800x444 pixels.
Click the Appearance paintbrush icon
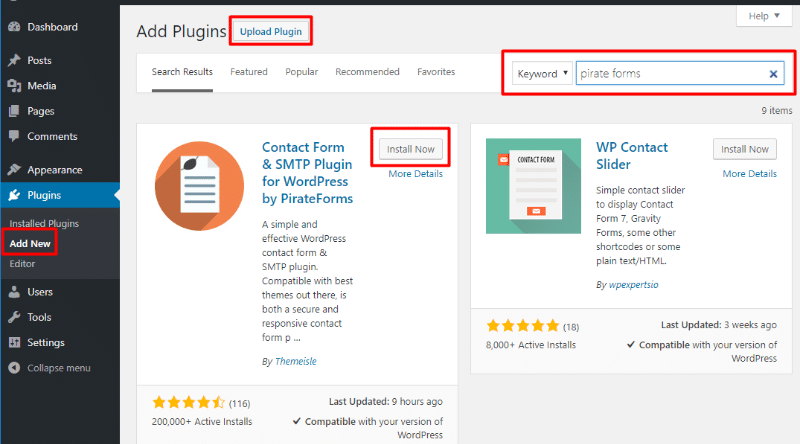coord(14,170)
